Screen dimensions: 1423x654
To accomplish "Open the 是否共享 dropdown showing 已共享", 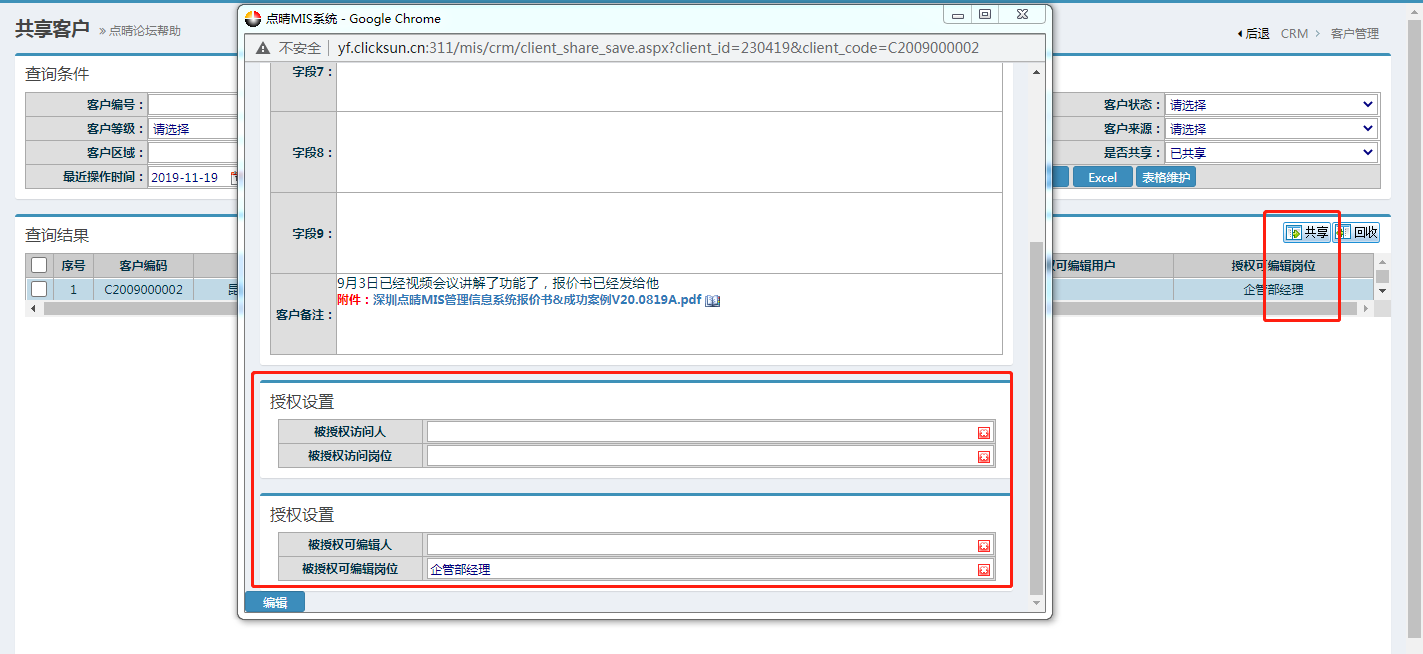I will tap(1271, 153).
